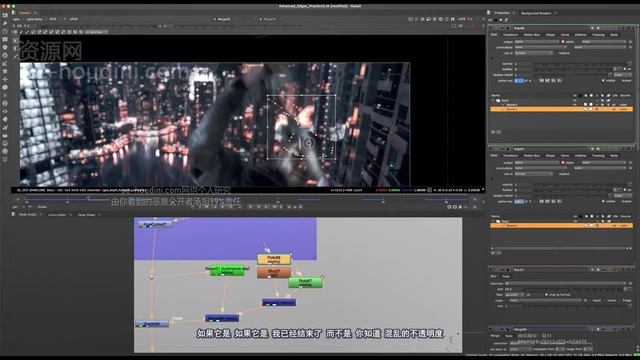Open the Merge nodes menu
640x360 pixels.
click(5, 71)
